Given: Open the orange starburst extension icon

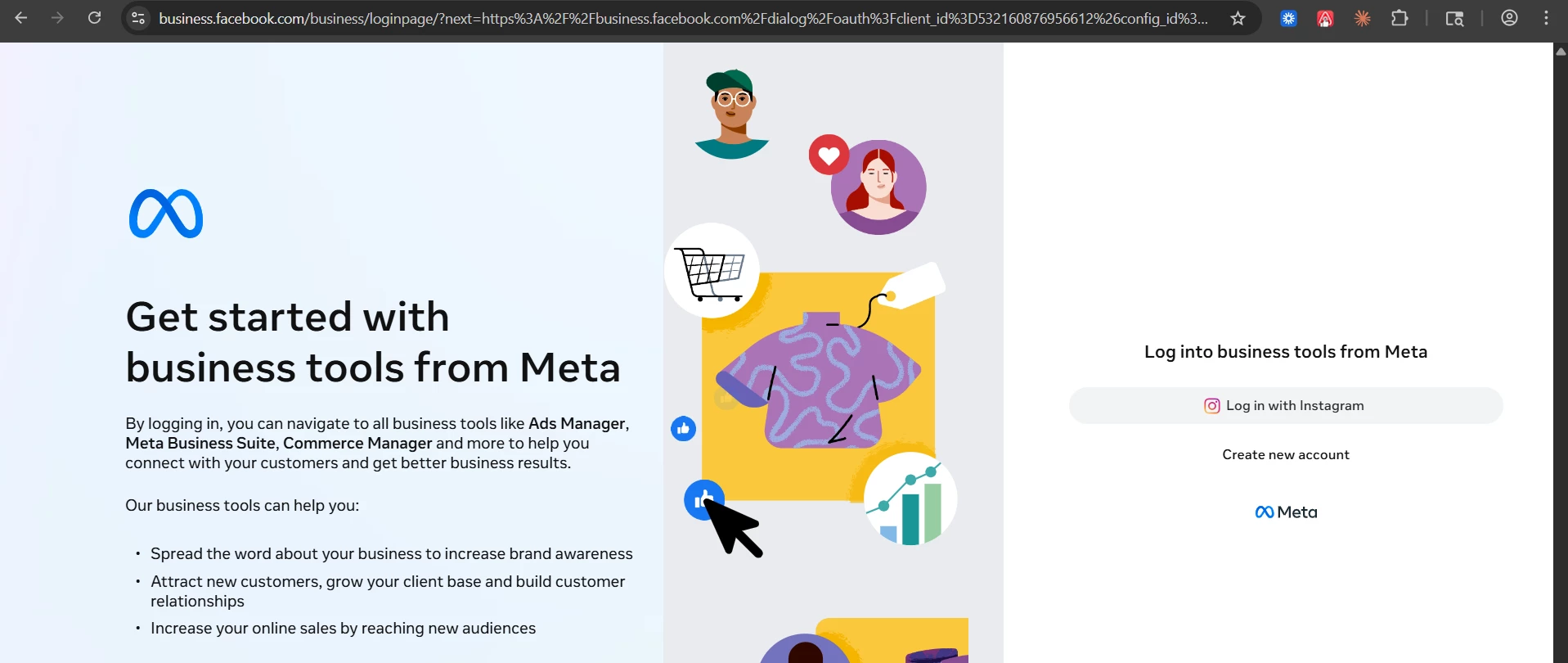Looking at the screenshot, I should [x=1362, y=18].
